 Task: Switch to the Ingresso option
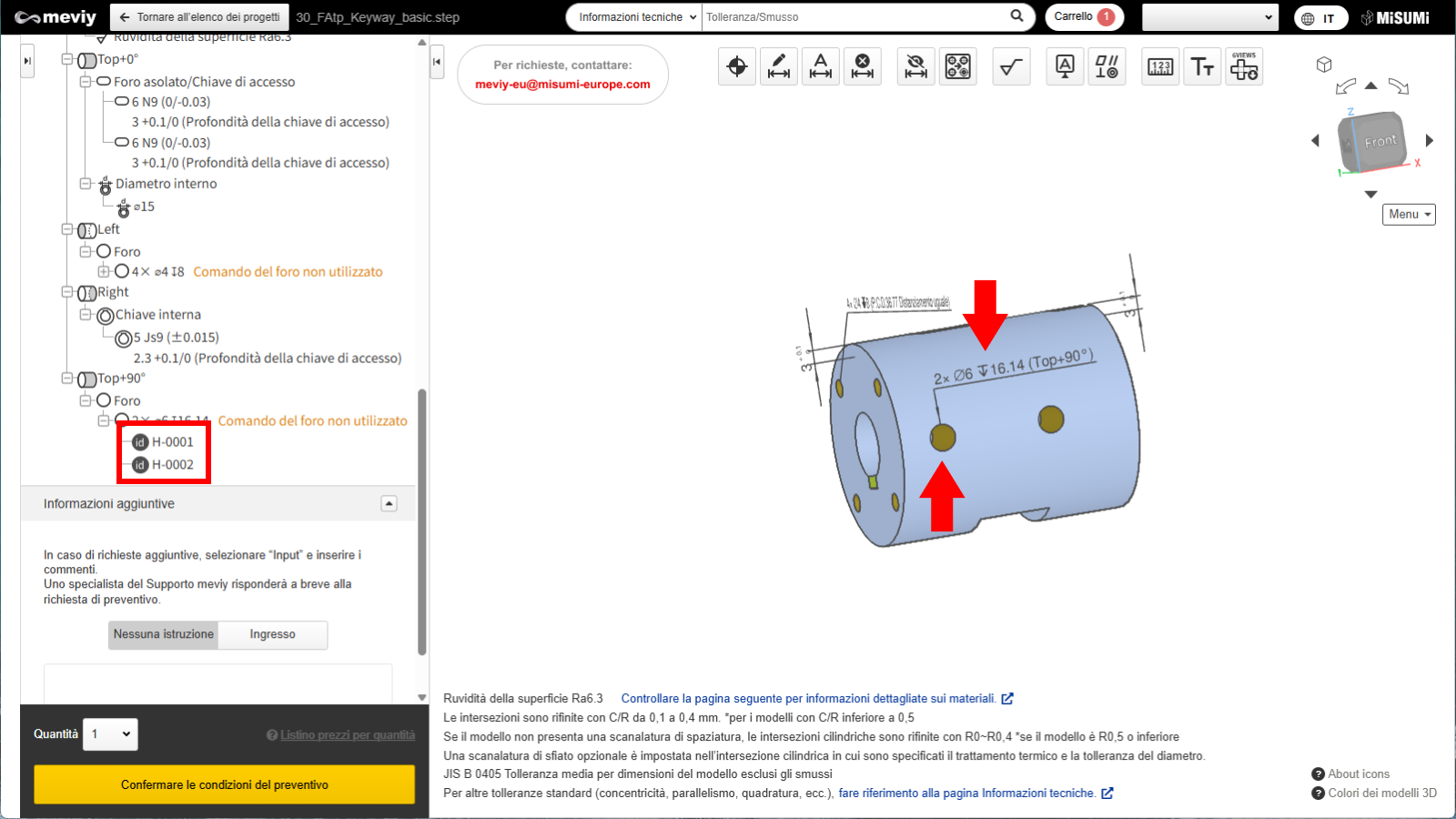tap(272, 634)
